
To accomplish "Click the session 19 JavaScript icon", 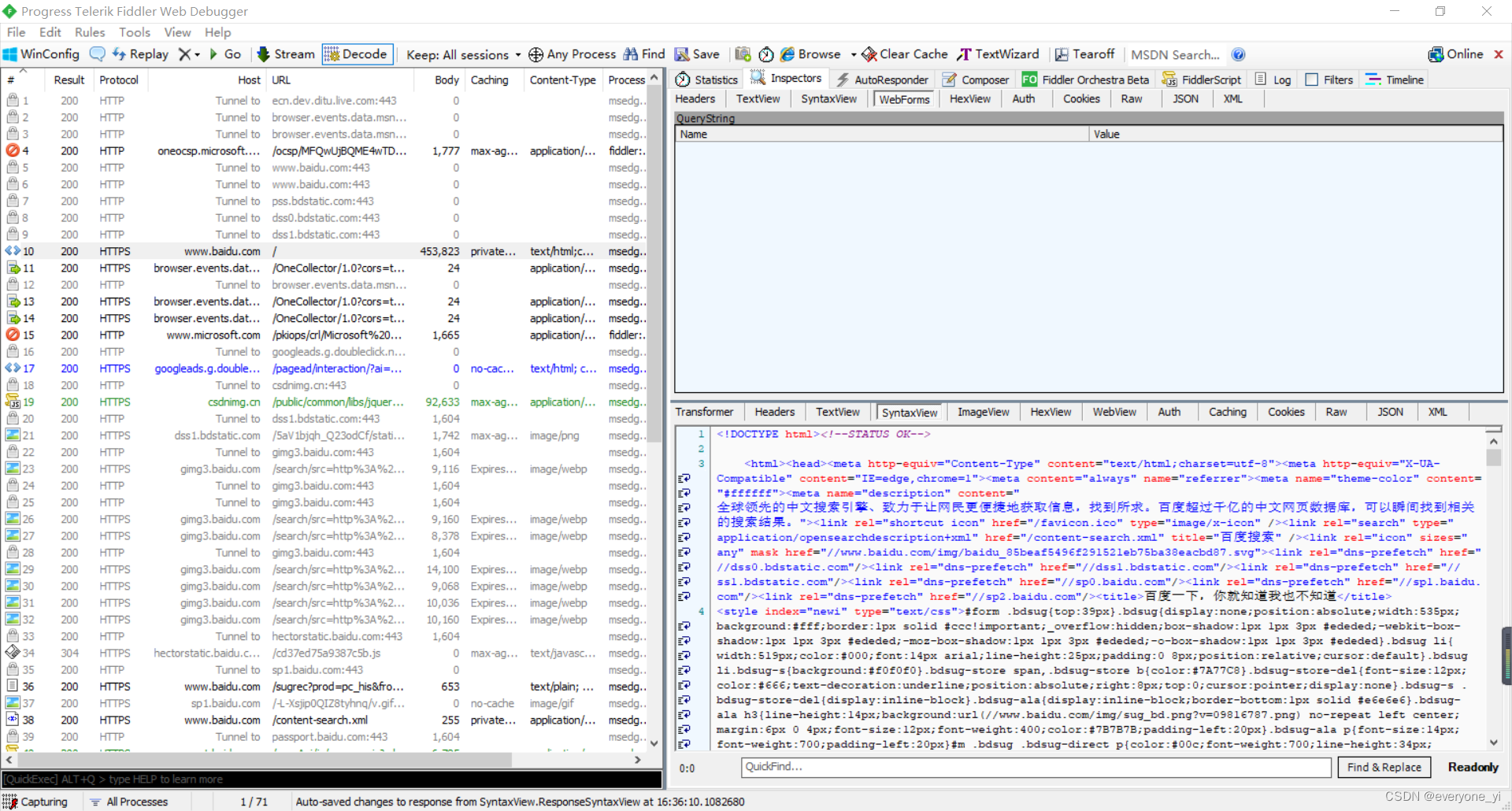I will pyautogui.click(x=13, y=402).
